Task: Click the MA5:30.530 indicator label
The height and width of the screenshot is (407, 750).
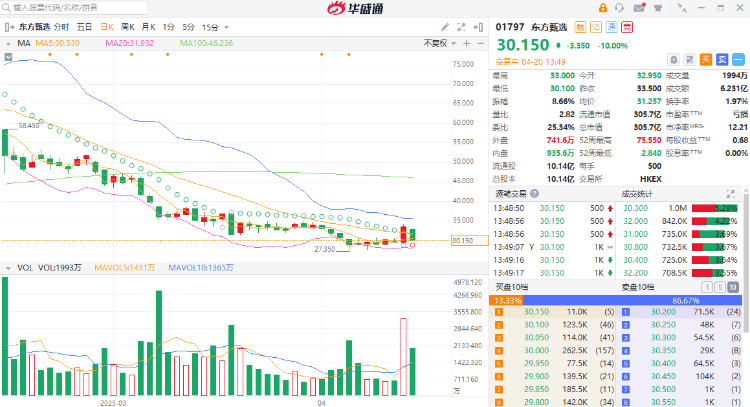Action: 58,44
